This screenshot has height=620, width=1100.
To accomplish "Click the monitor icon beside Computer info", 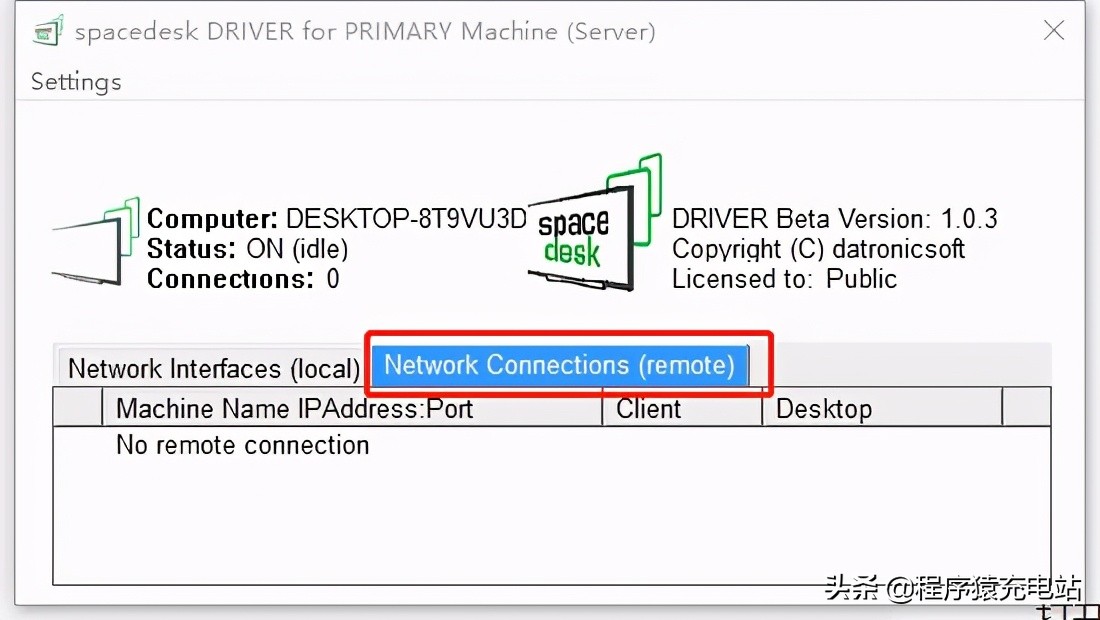I will (96, 242).
